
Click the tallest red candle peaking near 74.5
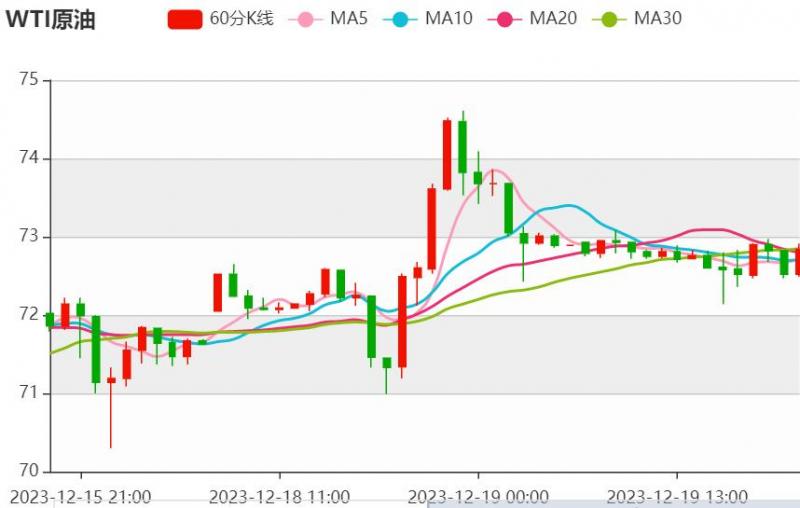447,154
